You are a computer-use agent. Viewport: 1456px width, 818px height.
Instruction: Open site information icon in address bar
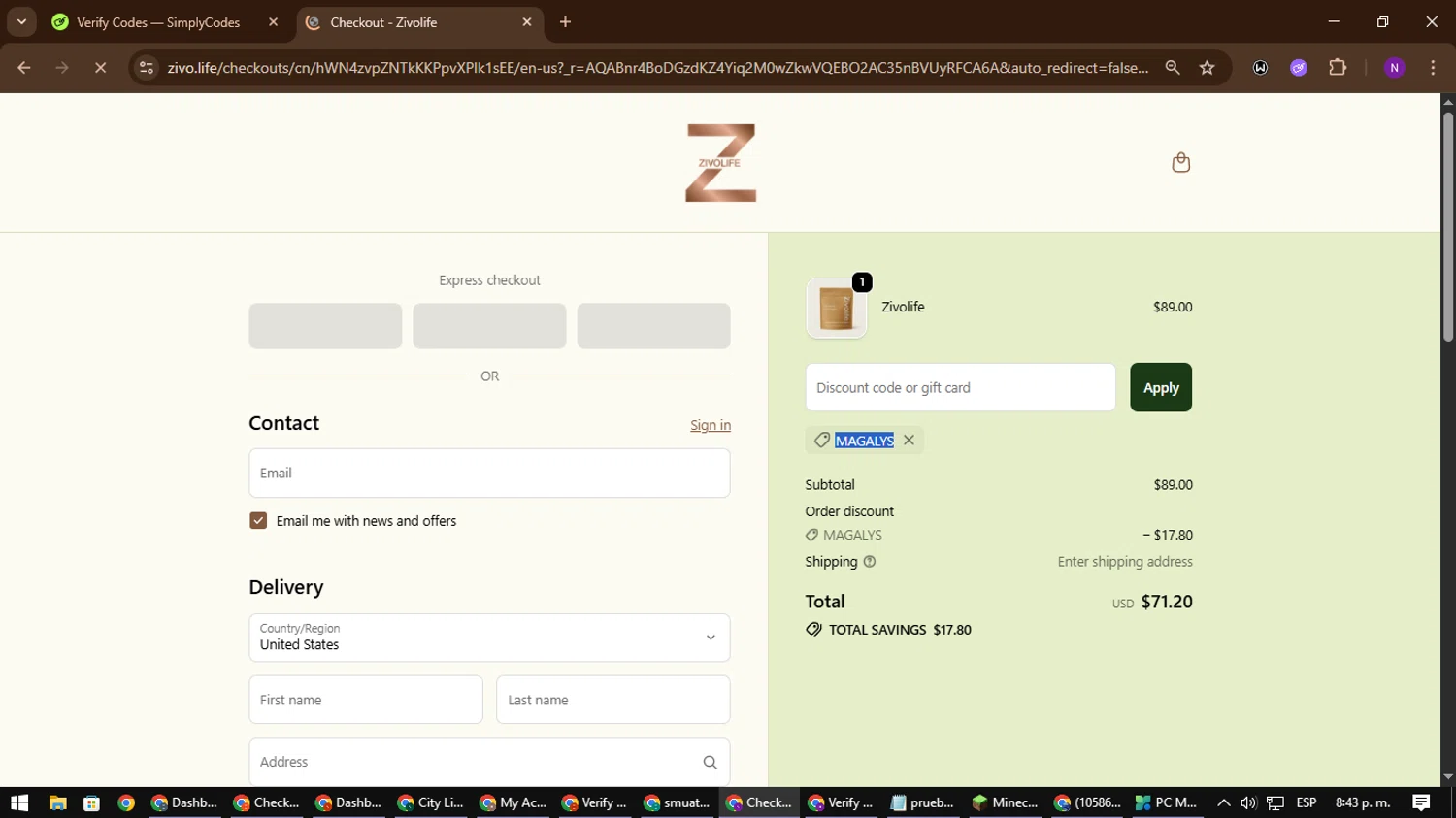[x=147, y=68]
